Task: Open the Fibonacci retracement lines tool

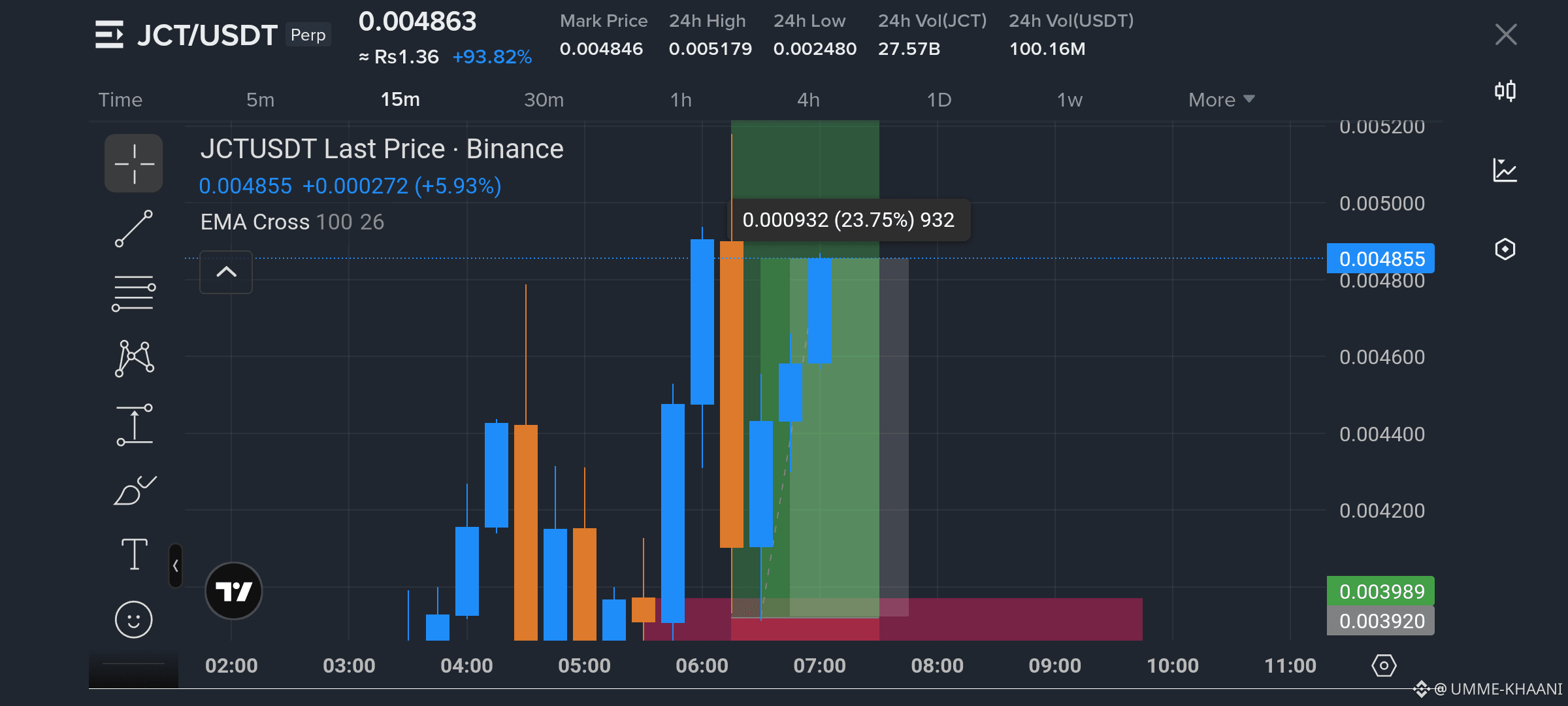Action: click(134, 293)
